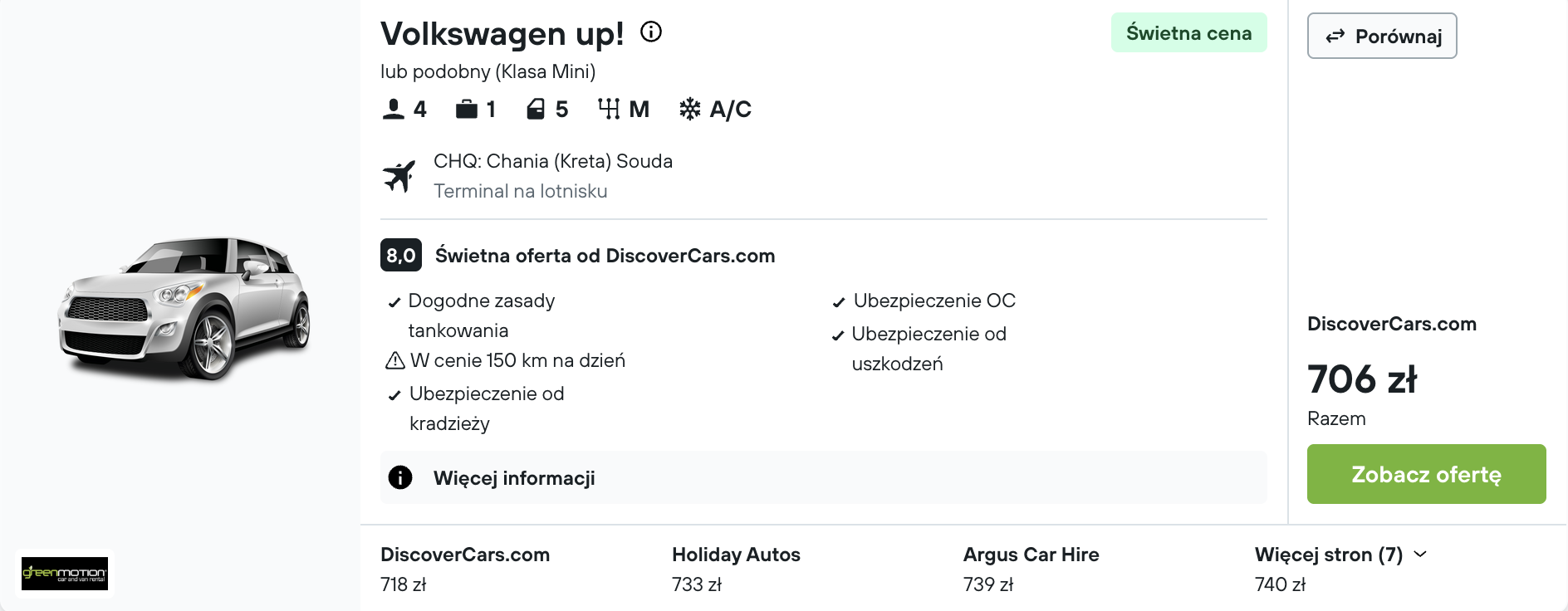This screenshot has width=1568, height=611.
Task: Click the chevron next to Więcej stron
Action: [x=1420, y=554]
